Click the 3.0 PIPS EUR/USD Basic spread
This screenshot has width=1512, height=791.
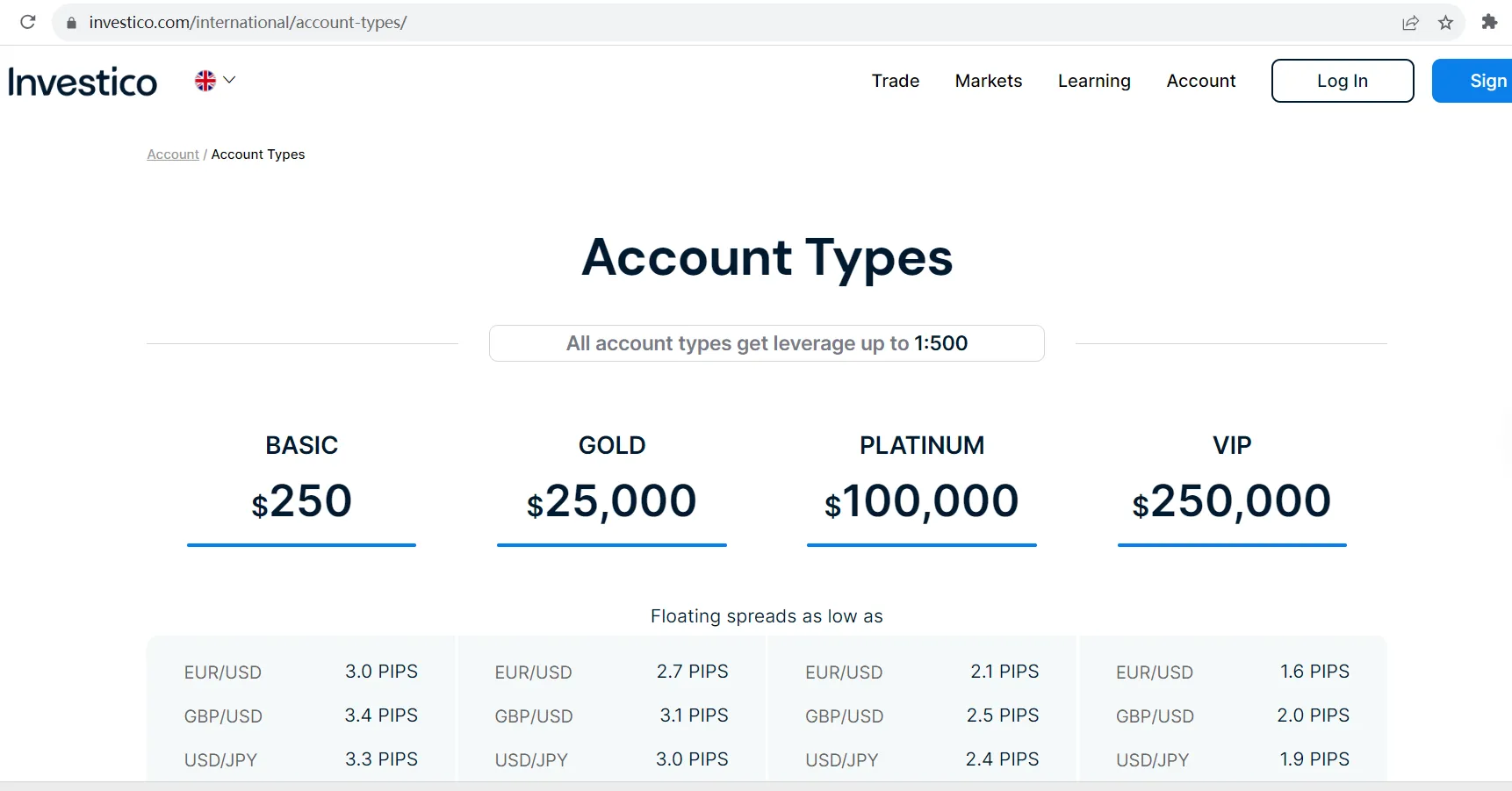pyautogui.click(x=381, y=672)
